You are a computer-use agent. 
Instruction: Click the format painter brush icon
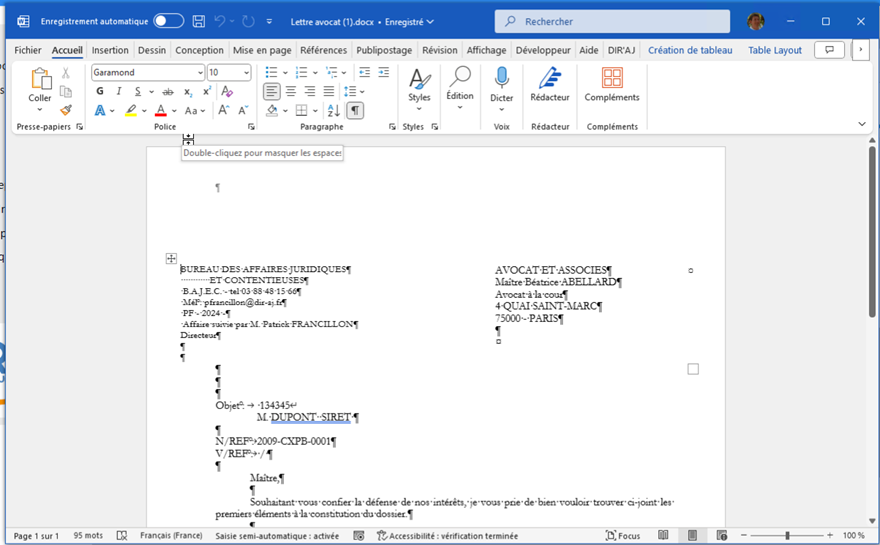(x=66, y=110)
